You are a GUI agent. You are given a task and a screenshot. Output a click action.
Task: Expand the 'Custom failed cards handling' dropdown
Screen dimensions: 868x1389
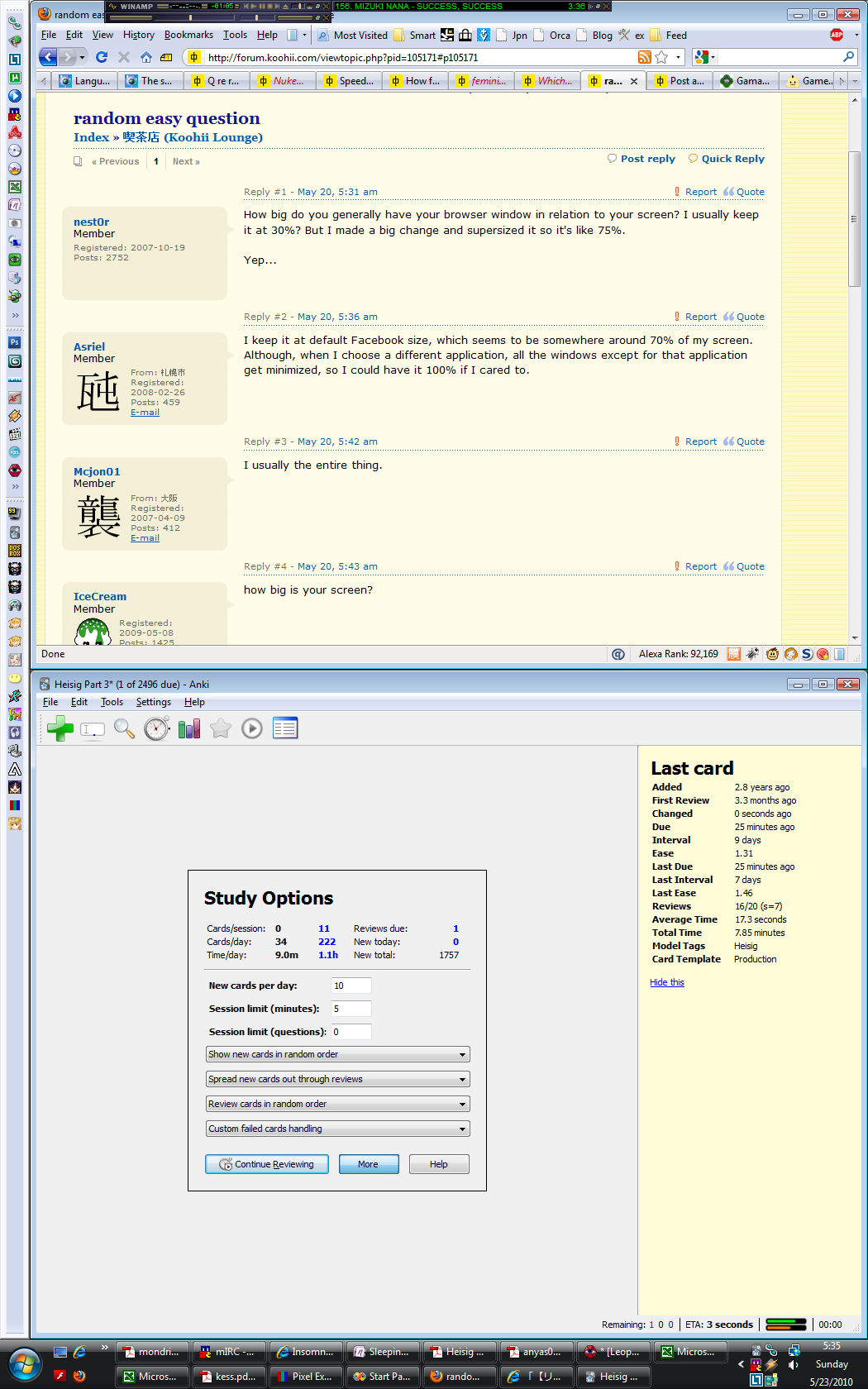click(x=337, y=1129)
